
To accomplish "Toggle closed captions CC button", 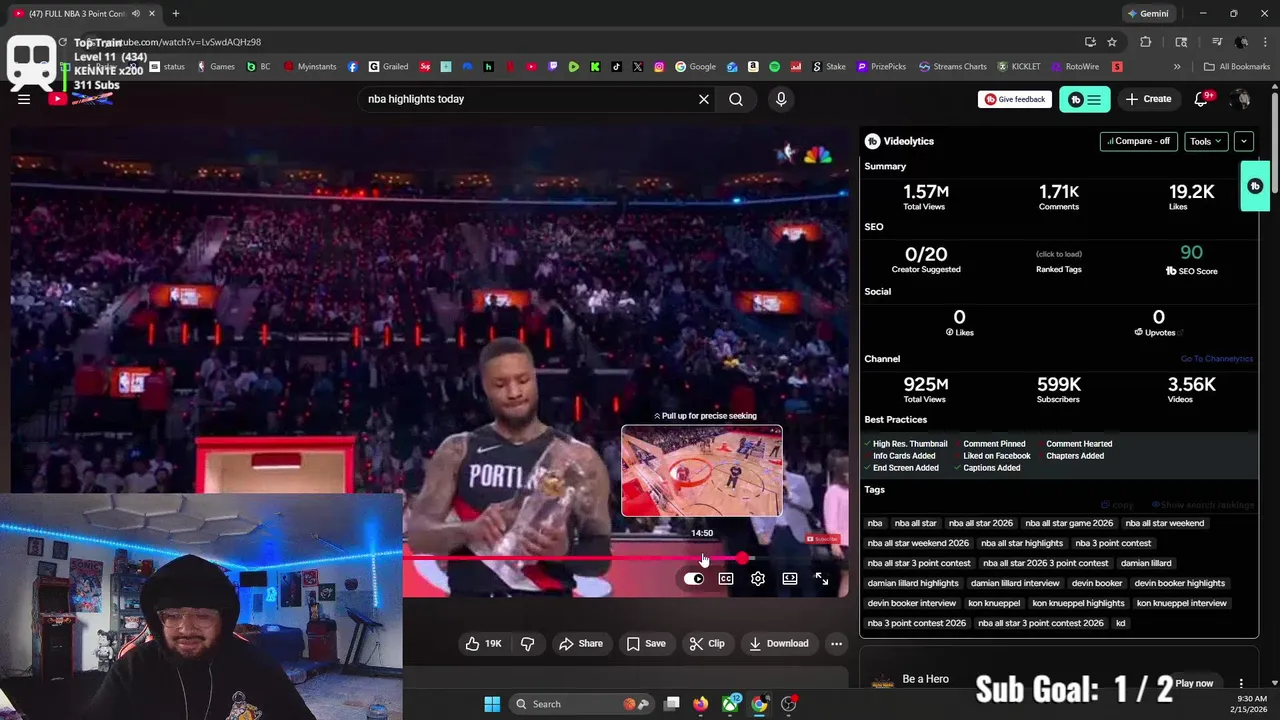I will coord(726,579).
